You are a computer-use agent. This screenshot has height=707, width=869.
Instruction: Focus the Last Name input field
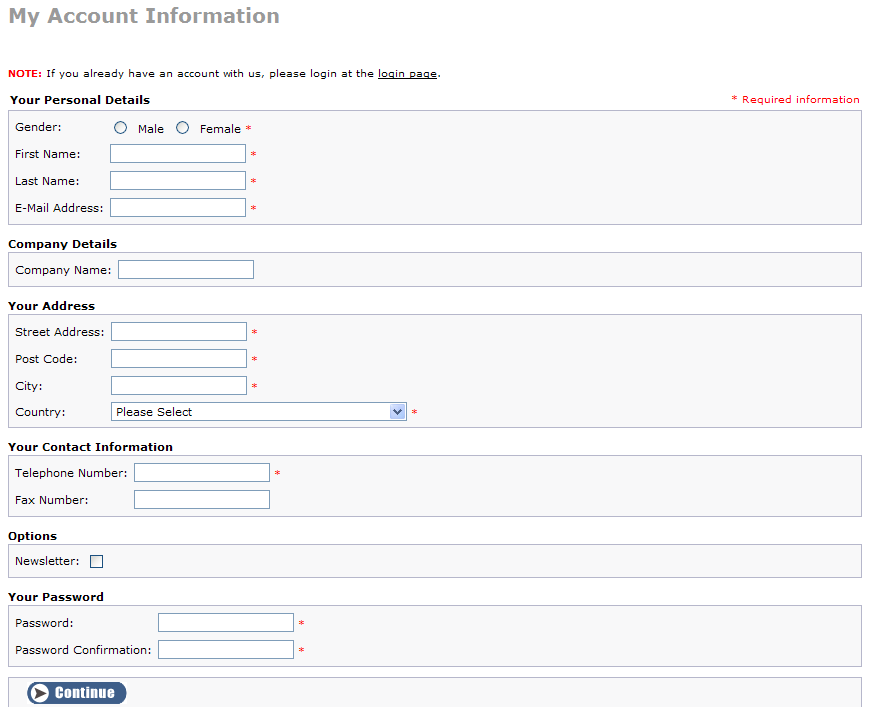(178, 181)
